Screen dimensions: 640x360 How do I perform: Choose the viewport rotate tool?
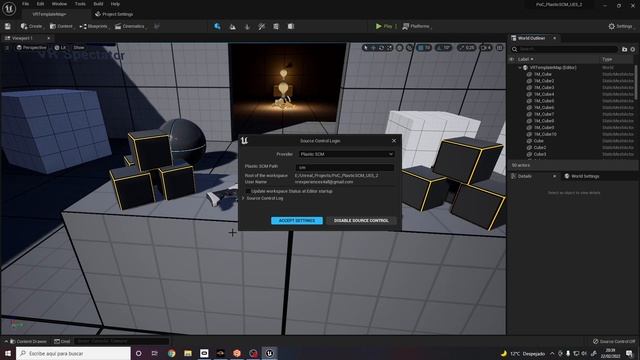click(381, 48)
